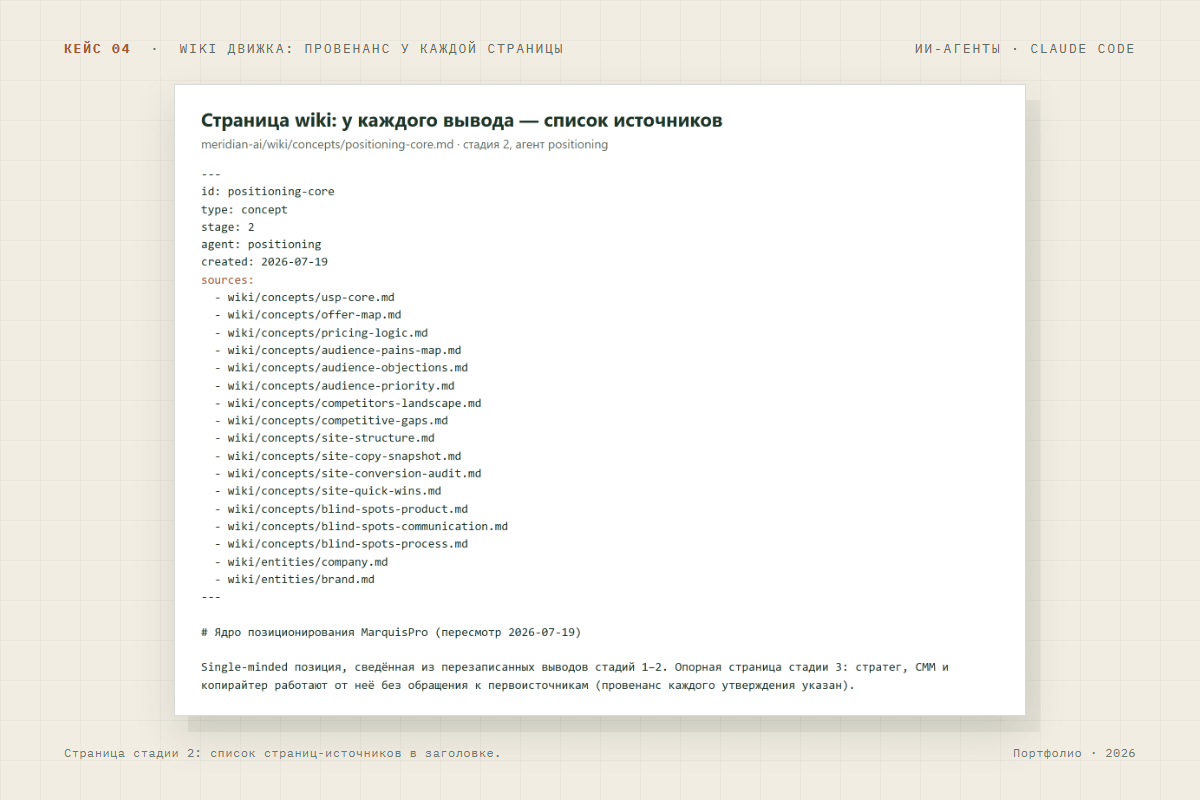Click the "wiki/concepts/competitive-gaps.md" source entry

(338, 420)
